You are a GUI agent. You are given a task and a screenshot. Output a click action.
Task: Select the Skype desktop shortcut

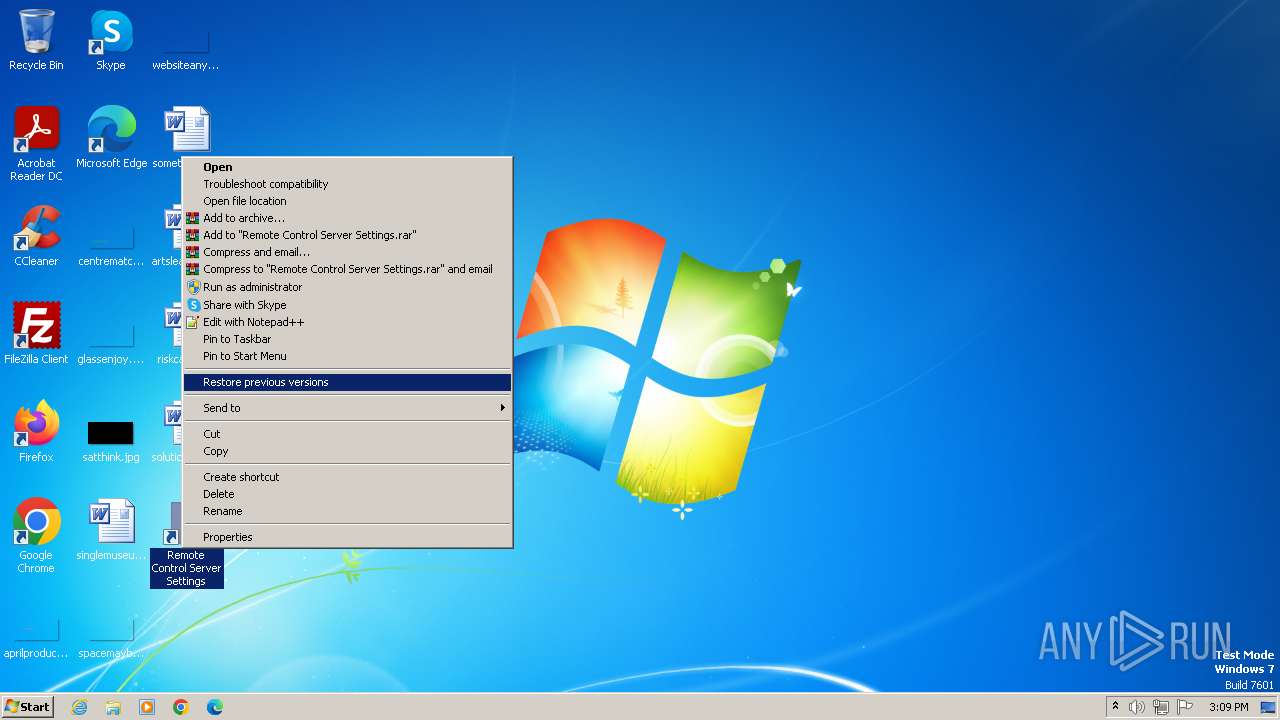[x=110, y=40]
